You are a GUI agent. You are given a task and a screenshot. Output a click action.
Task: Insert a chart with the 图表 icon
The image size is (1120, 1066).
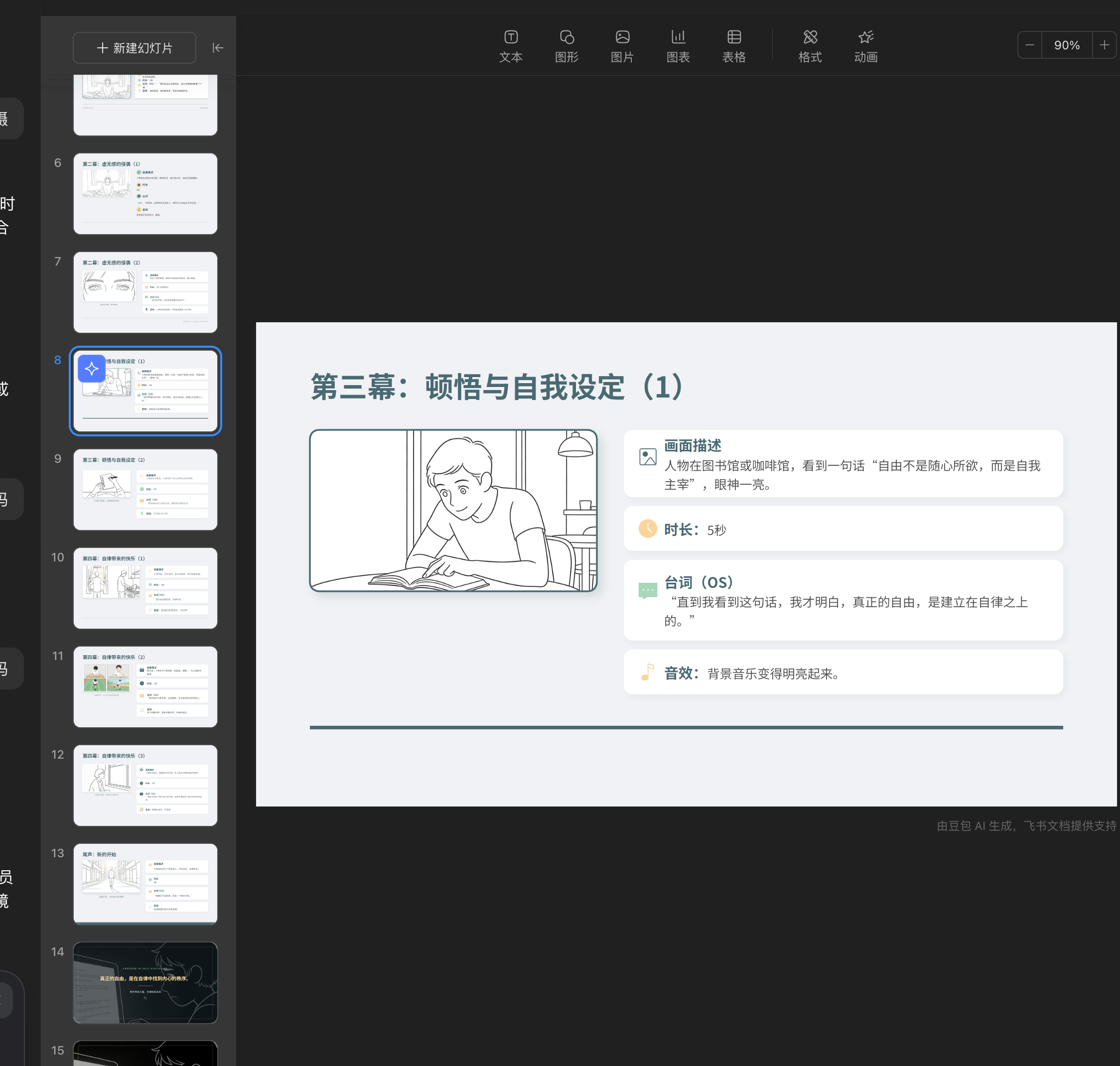pos(678,45)
